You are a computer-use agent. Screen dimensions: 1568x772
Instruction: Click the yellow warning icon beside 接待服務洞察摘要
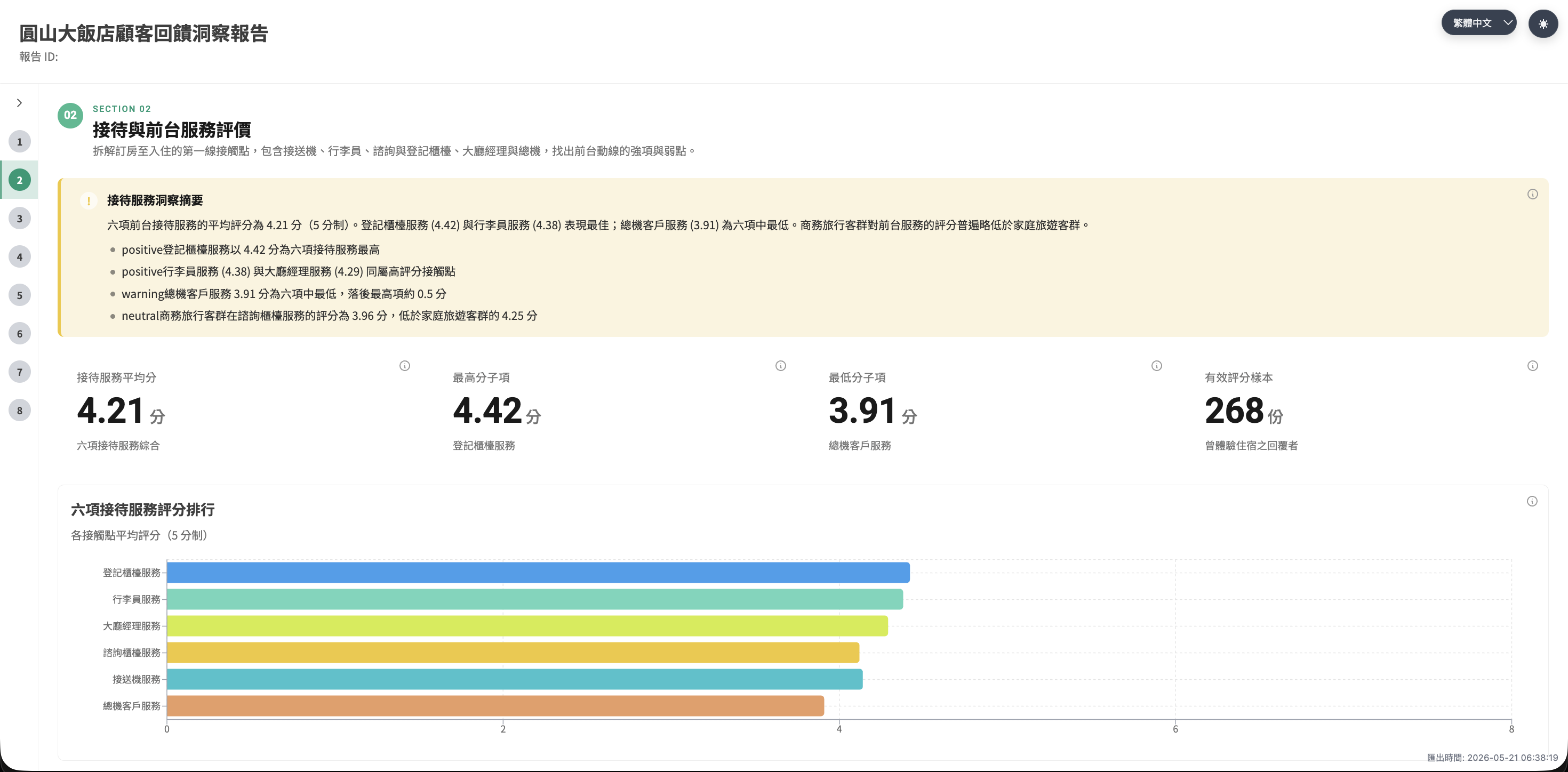pyautogui.click(x=89, y=201)
